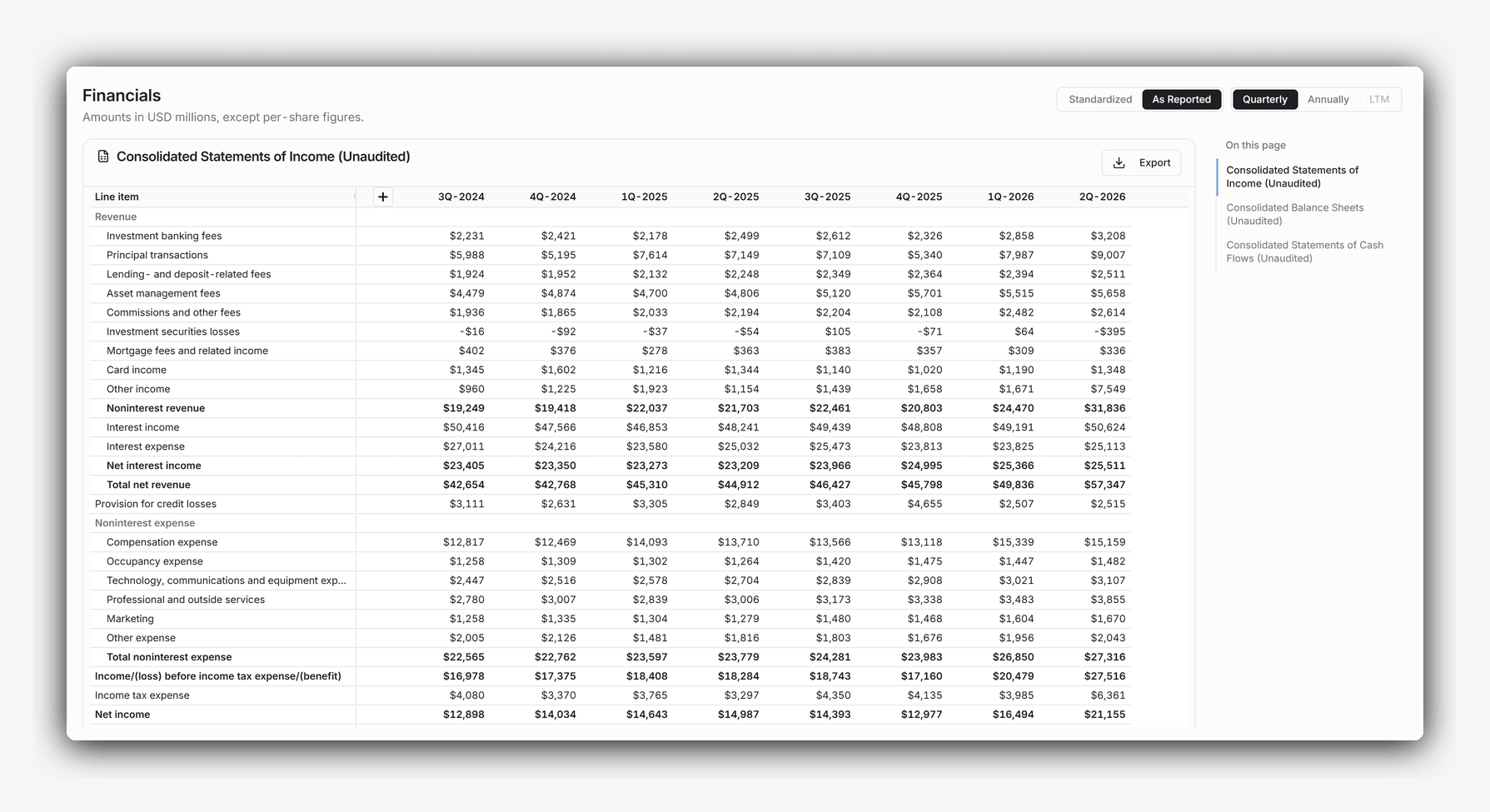The image size is (1490, 812).
Task: Select the Compensation expense row label
Action: pyautogui.click(x=162, y=542)
